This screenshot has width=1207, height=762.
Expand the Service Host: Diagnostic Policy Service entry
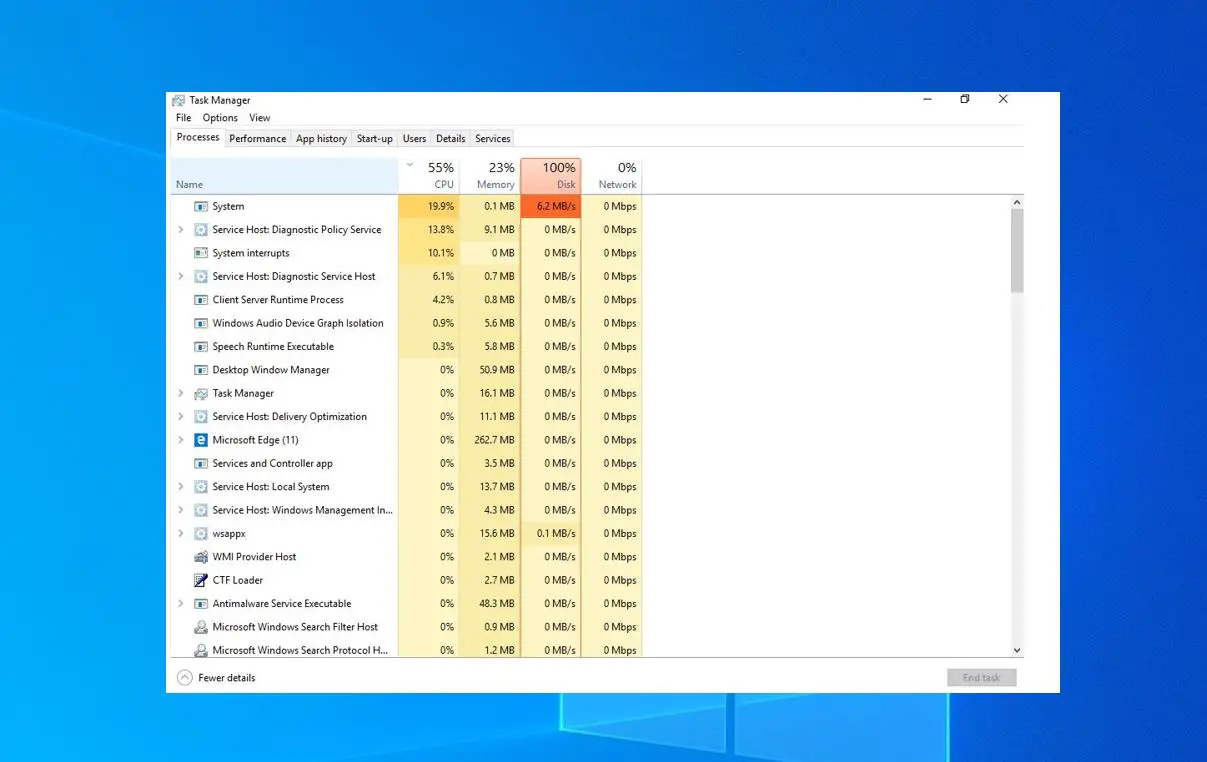pos(181,229)
